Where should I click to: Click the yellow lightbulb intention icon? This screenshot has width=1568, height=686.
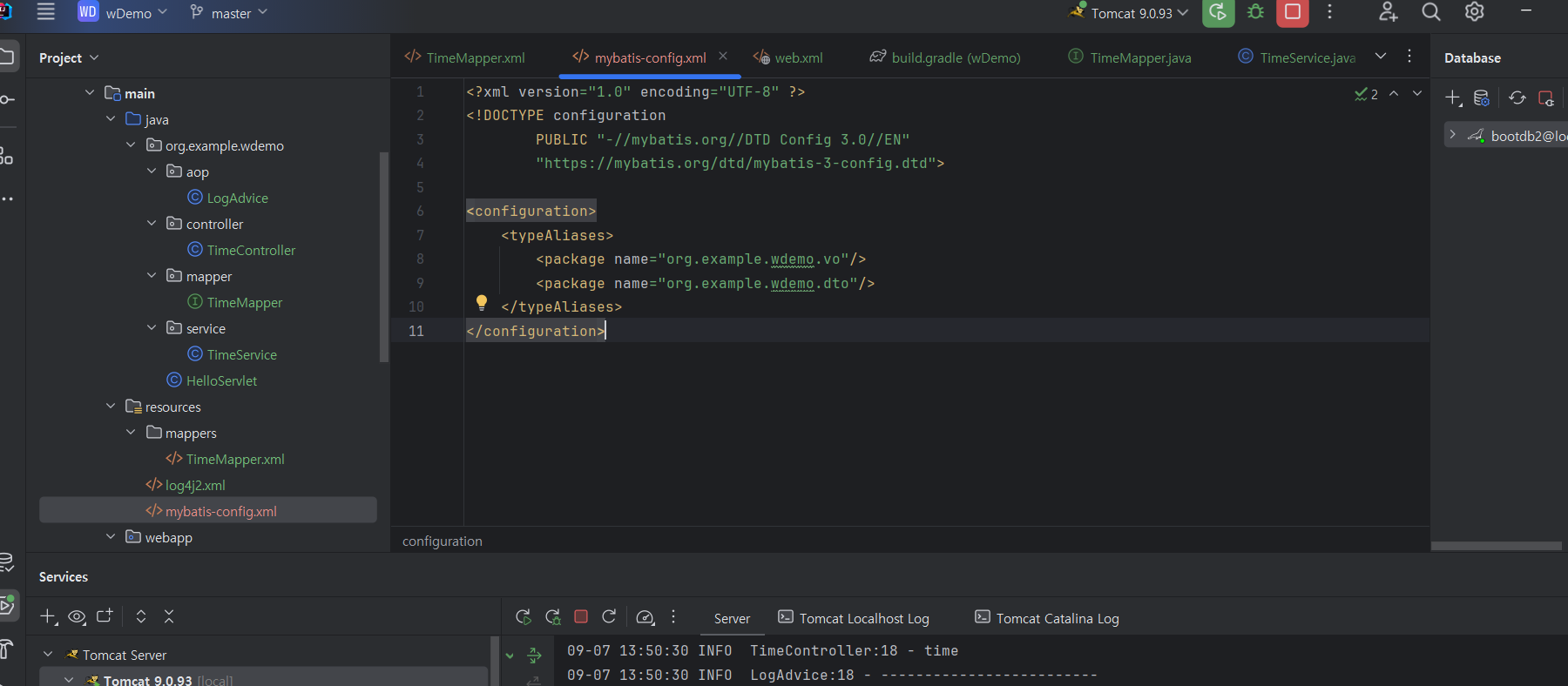point(482,303)
